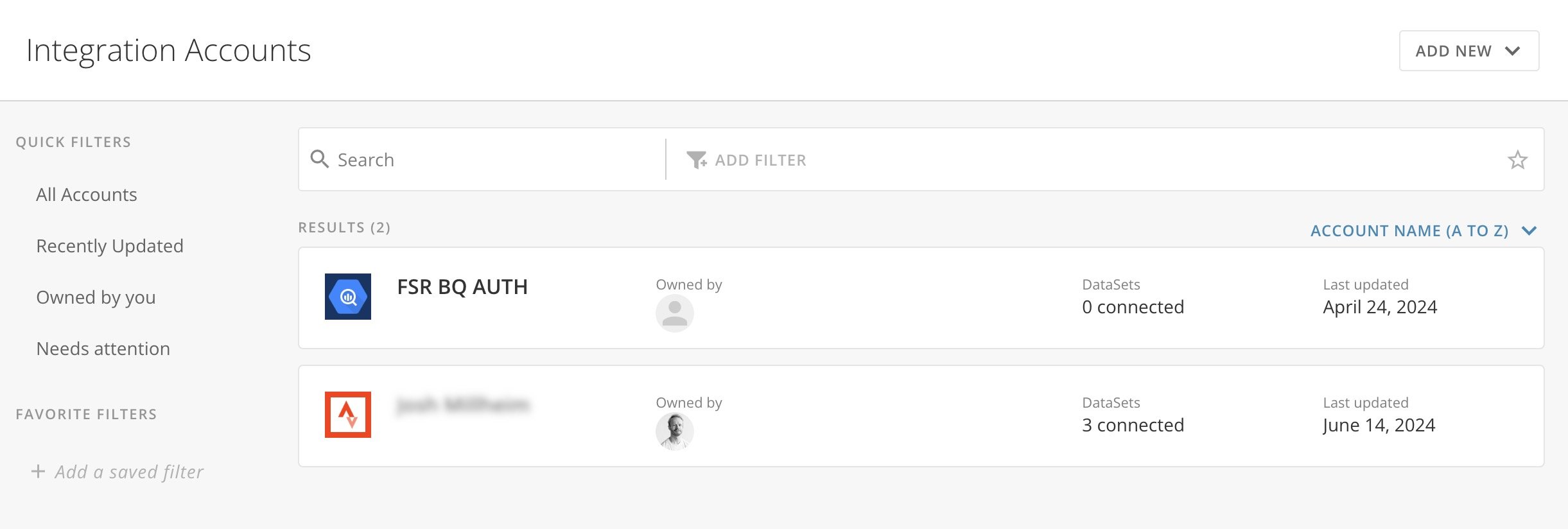Screen dimensions: 1568x529
Task: Star the current filter as favorite
Action: tap(1517, 160)
